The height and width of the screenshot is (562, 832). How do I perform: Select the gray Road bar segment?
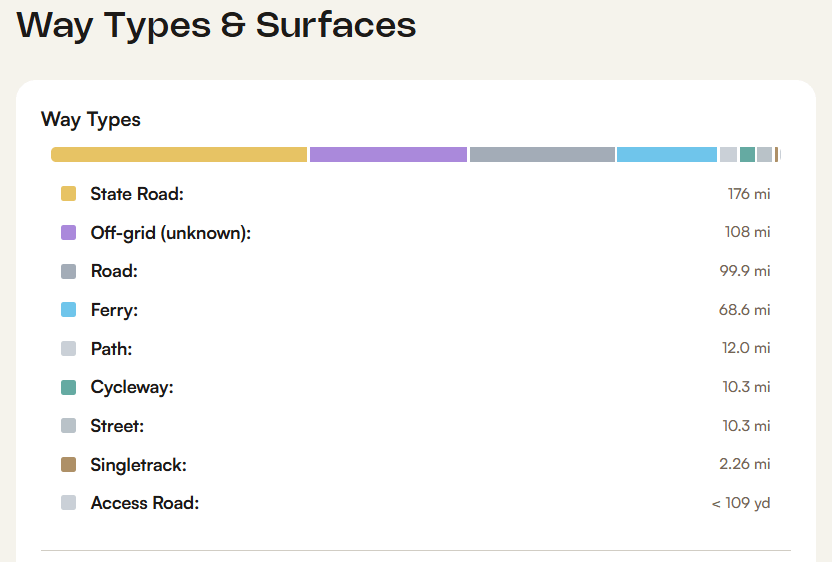coord(542,155)
